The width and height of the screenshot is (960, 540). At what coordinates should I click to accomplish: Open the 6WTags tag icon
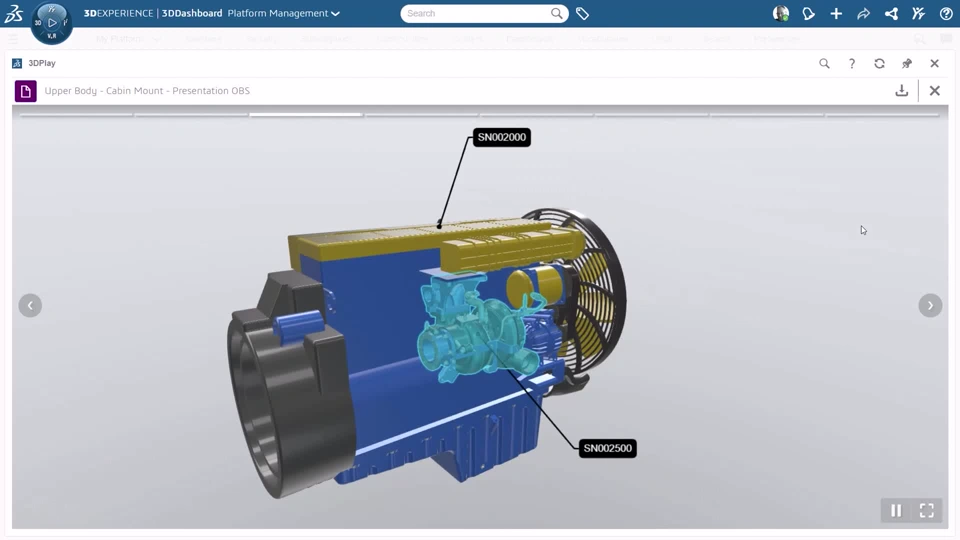point(582,13)
